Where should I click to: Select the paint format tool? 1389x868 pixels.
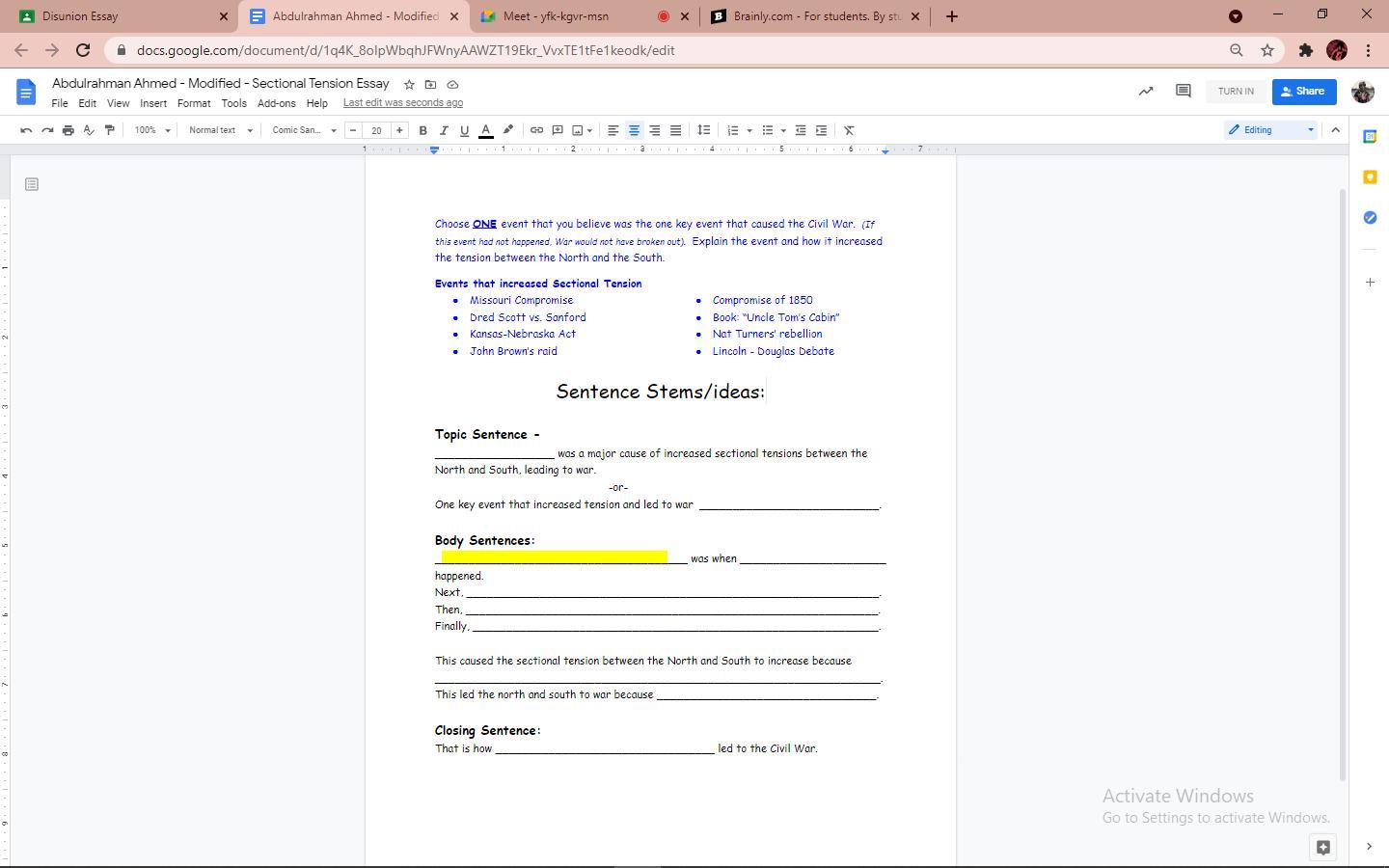[110, 130]
